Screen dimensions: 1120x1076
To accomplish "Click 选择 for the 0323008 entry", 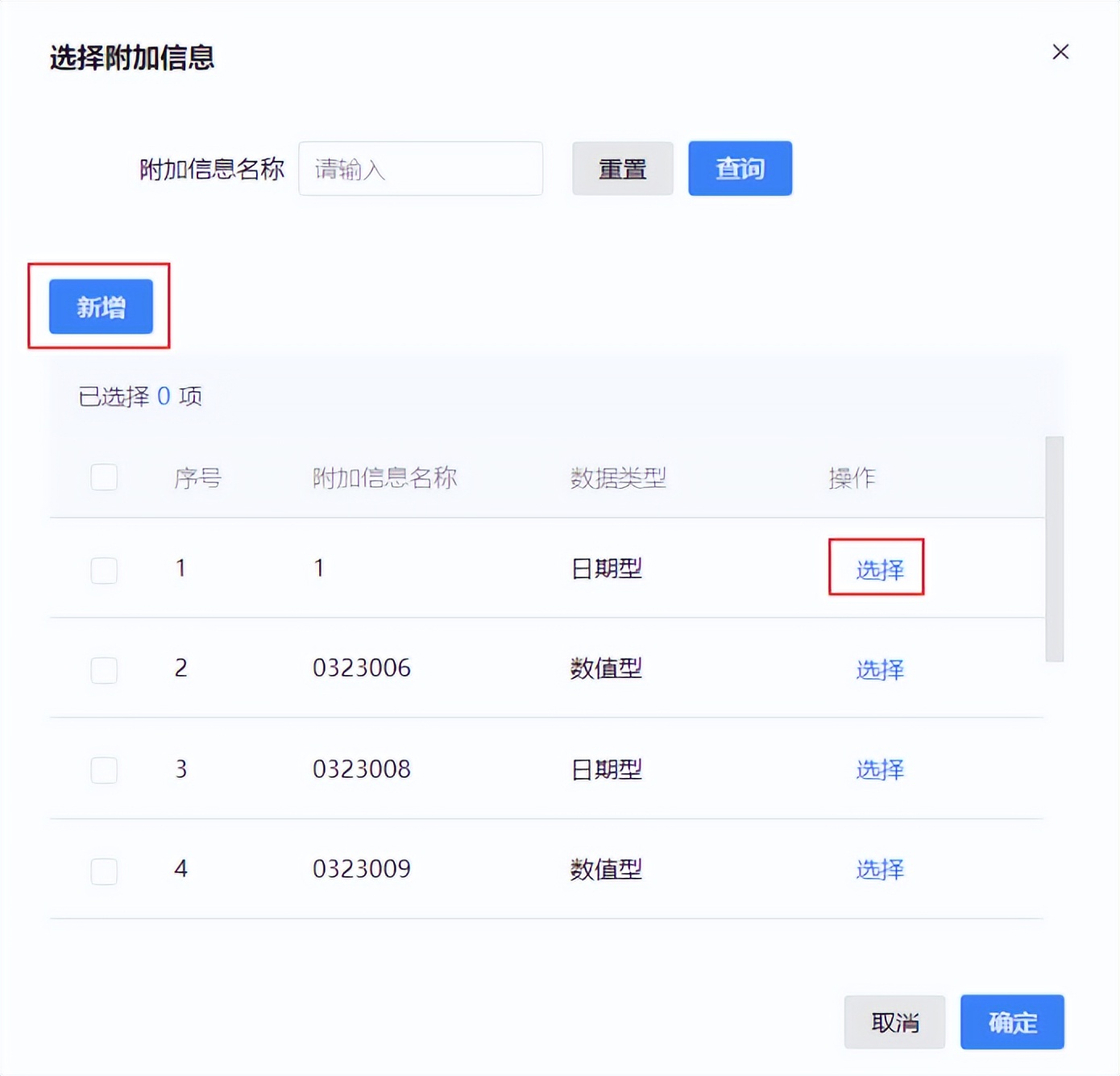I will [x=878, y=770].
